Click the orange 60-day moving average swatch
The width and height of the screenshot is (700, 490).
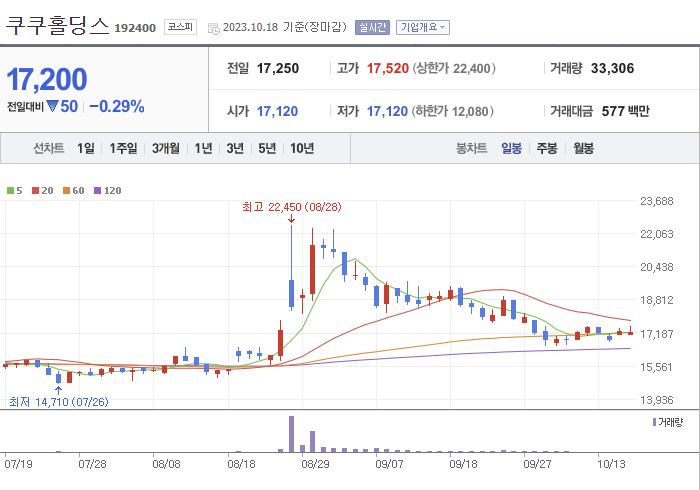[66, 191]
